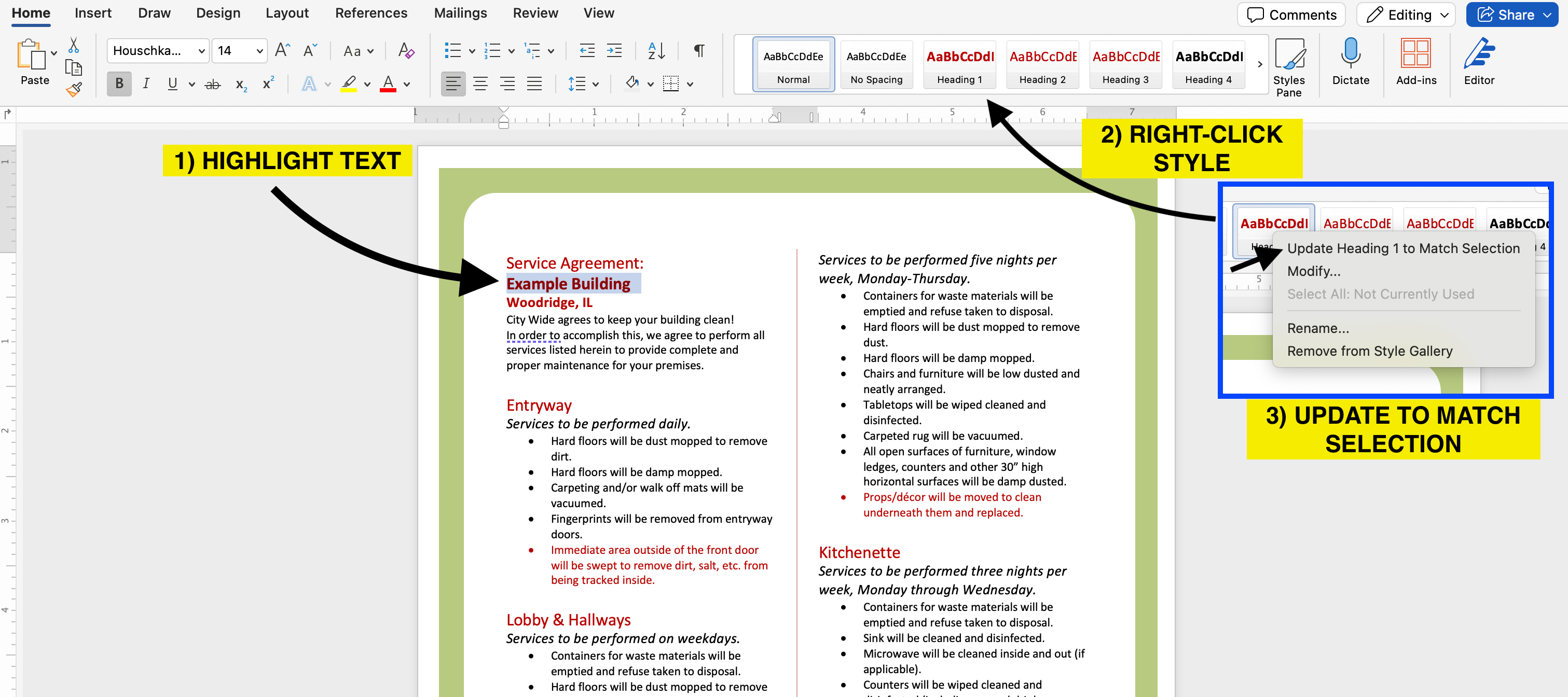Toggle Italic formatting button

(146, 84)
